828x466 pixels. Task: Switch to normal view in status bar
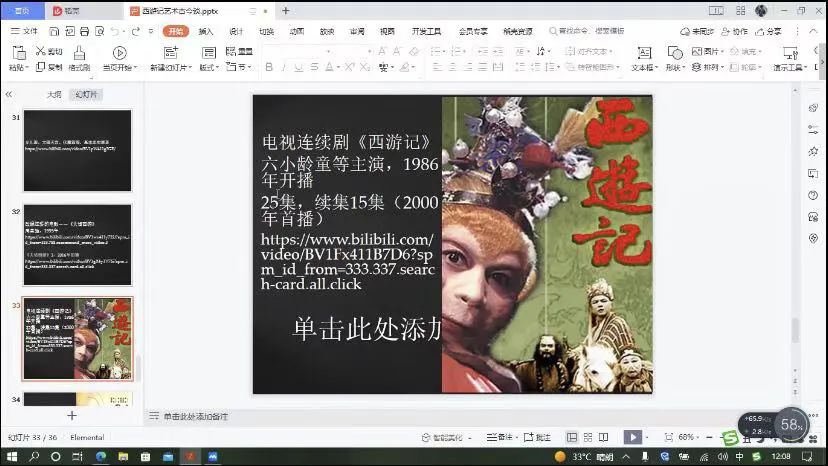point(571,437)
